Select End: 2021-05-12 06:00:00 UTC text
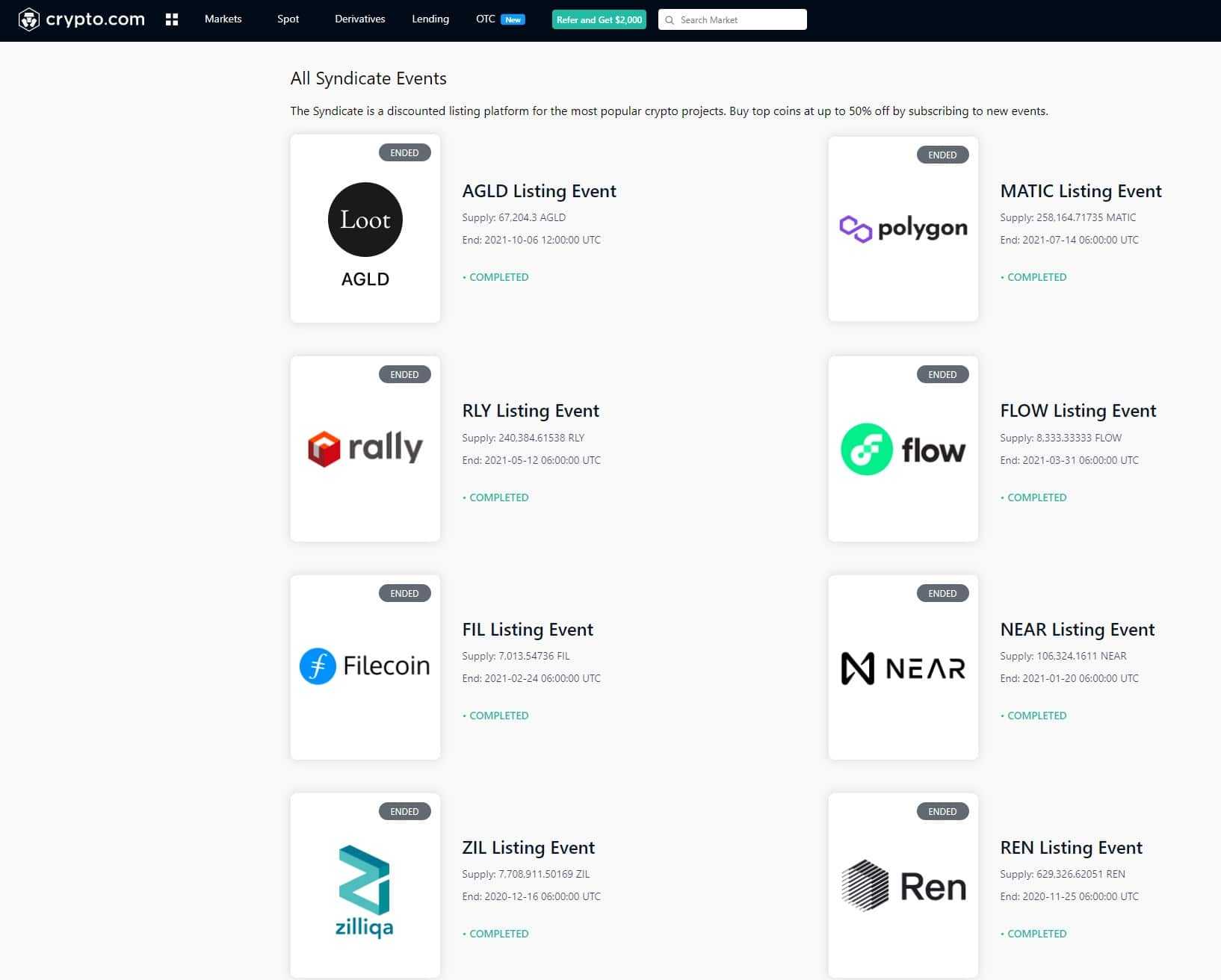Viewport: 1221px width, 980px height. click(531, 460)
